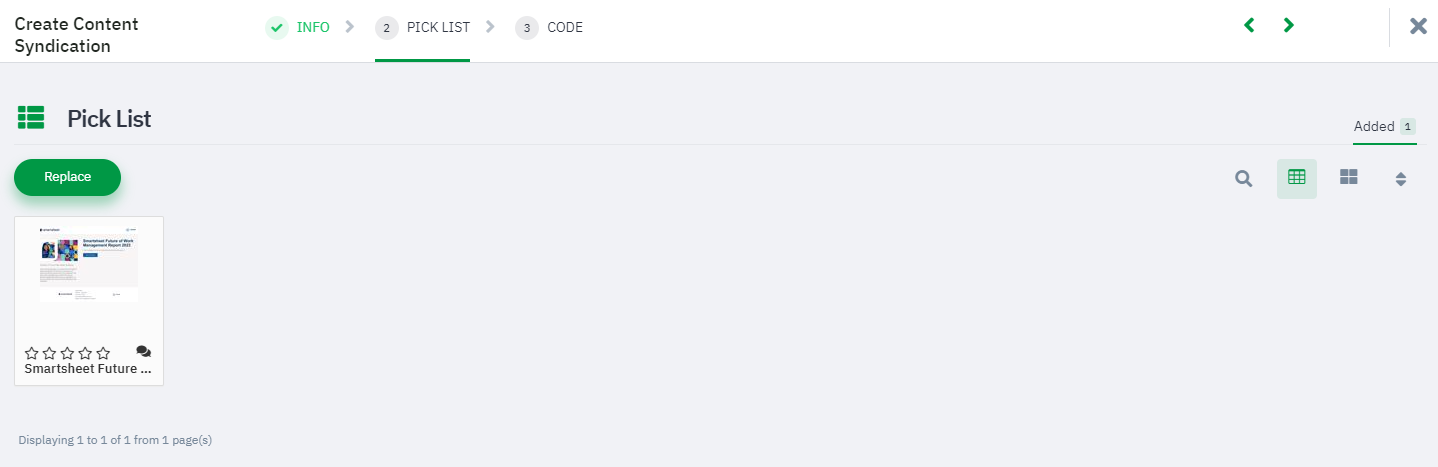The width and height of the screenshot is (1438, 467).
Task: Close the Create Content Syndication wizard
Action: (1418, 26)
